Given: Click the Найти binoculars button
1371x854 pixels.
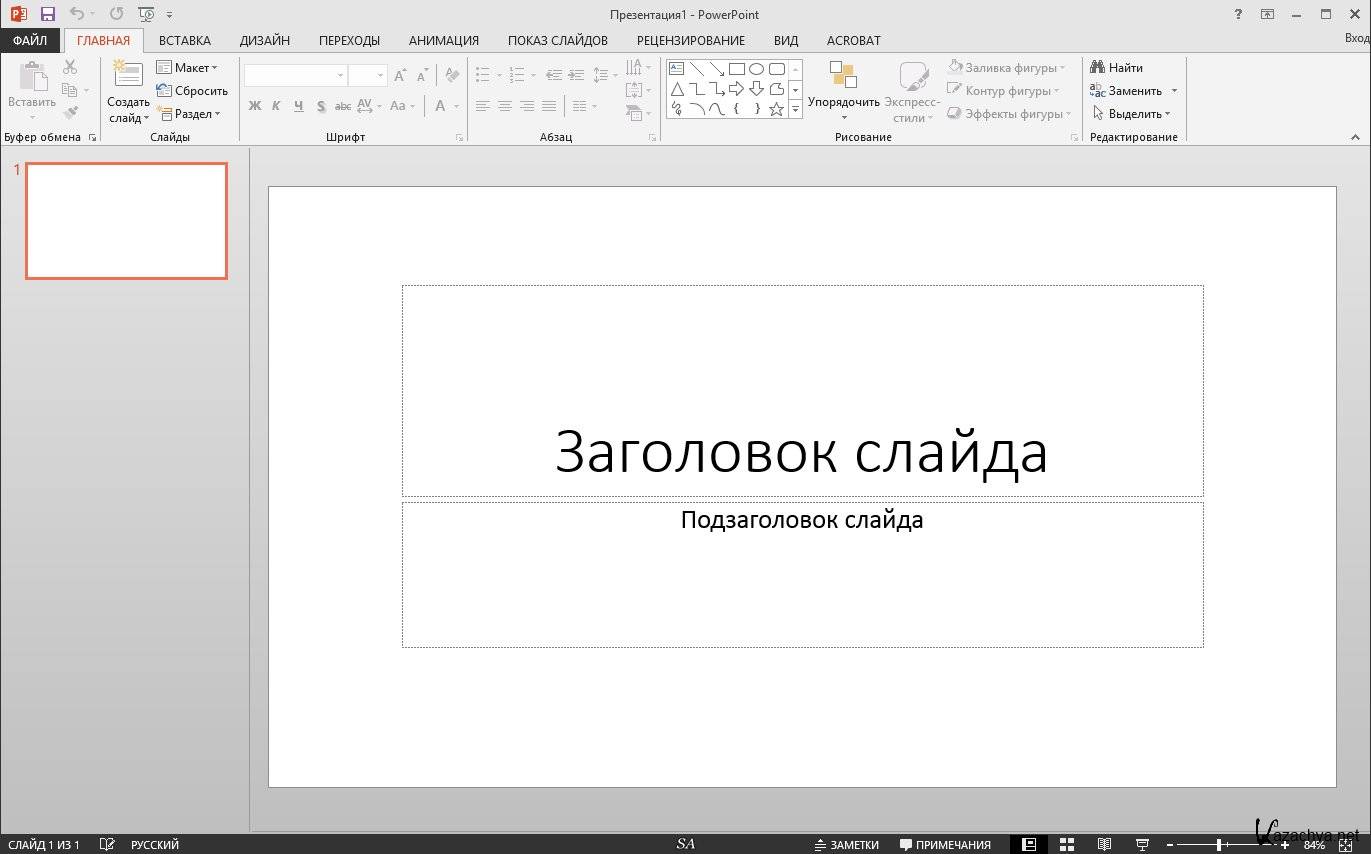Looking at the screenshot, I should (1116, 67).
